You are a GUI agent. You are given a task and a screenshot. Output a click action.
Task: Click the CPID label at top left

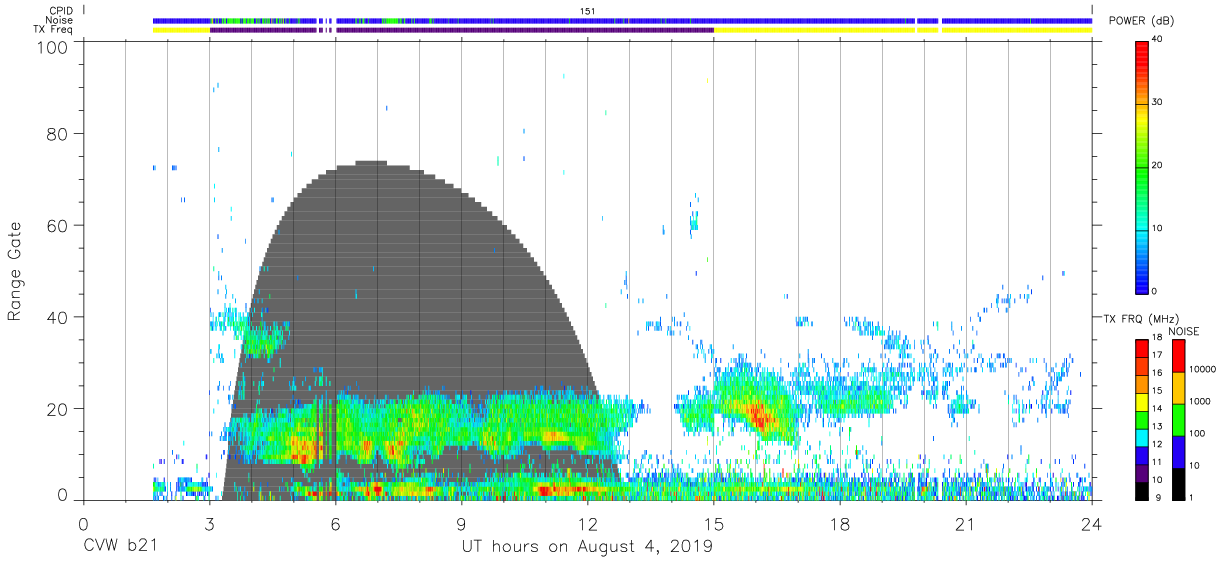pos(60,10)
